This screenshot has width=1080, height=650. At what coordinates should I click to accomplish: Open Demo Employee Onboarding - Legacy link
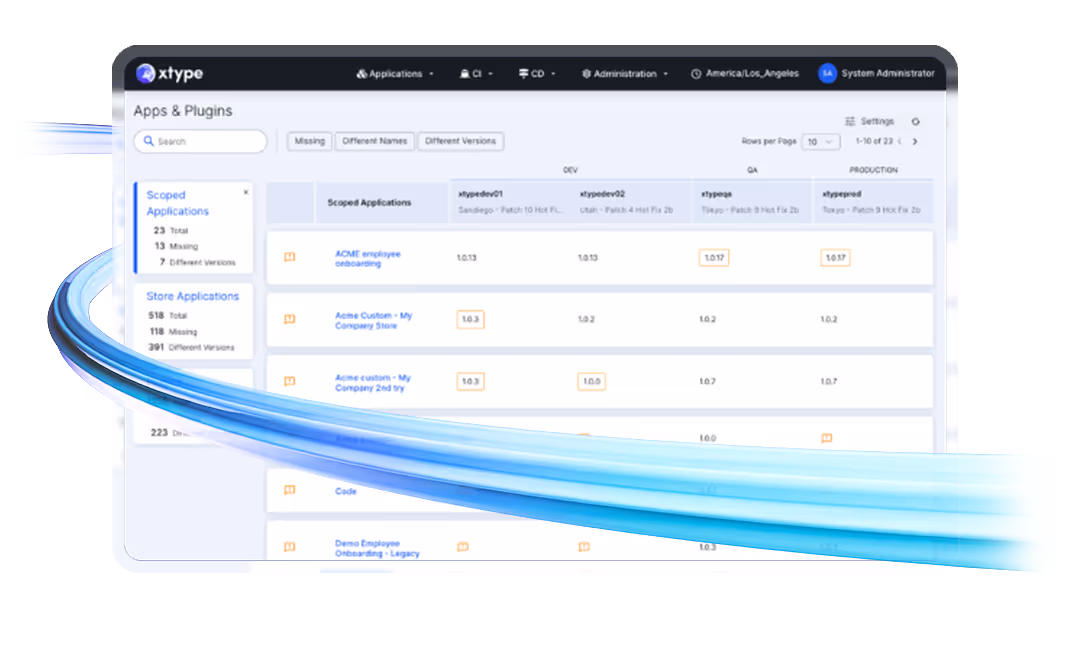click(x=377, y=548)
